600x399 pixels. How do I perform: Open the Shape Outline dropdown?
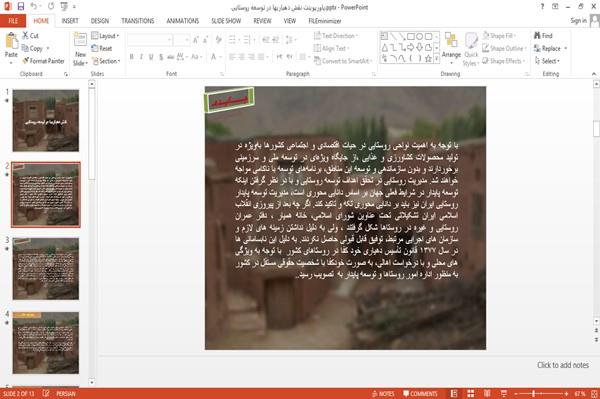[504, 48]
